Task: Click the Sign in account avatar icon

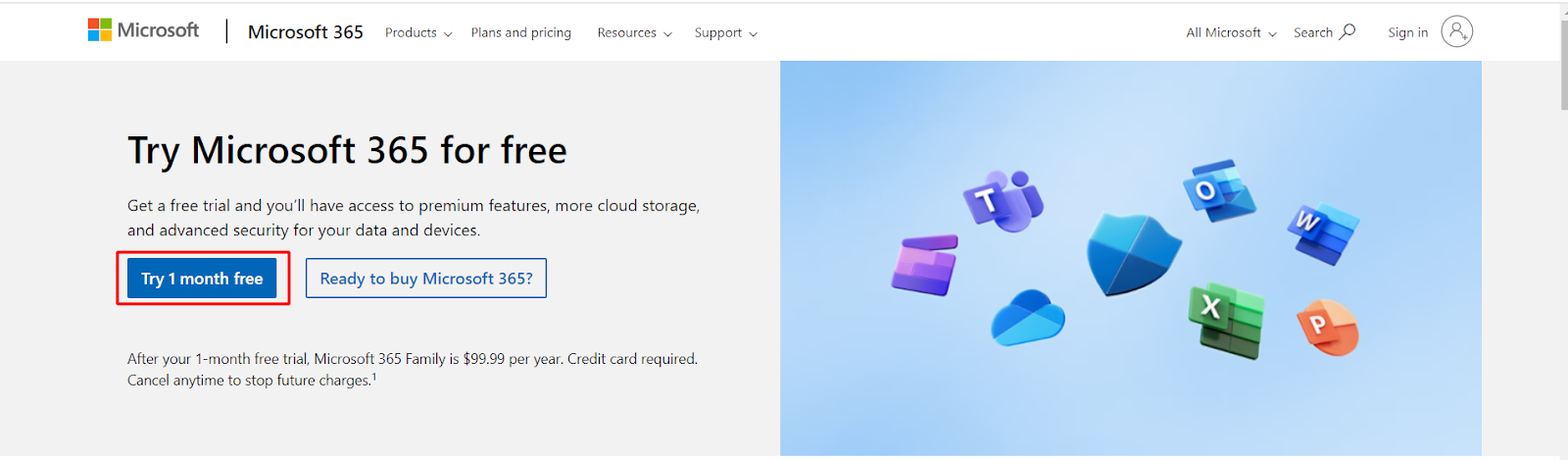Action: (x=1456, y=32)
